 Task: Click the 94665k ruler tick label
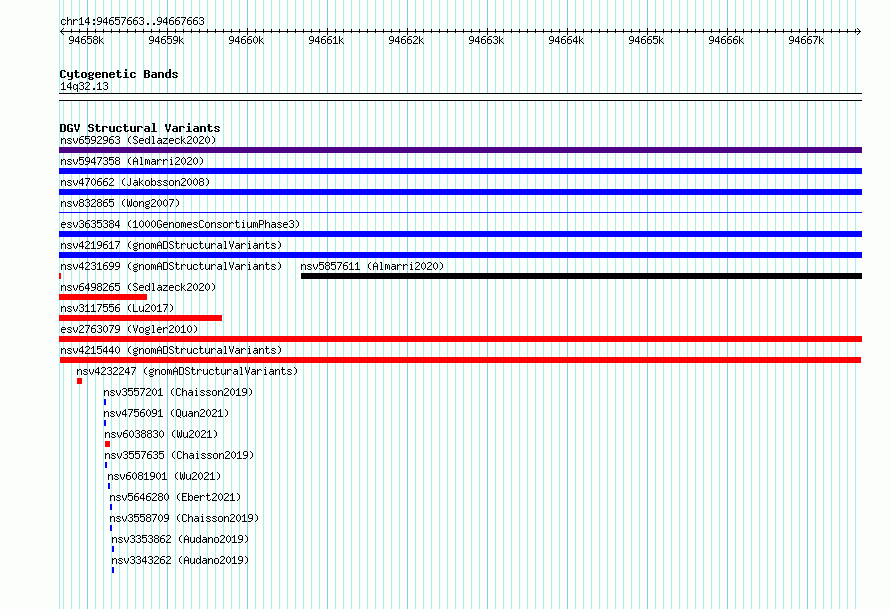646,40
